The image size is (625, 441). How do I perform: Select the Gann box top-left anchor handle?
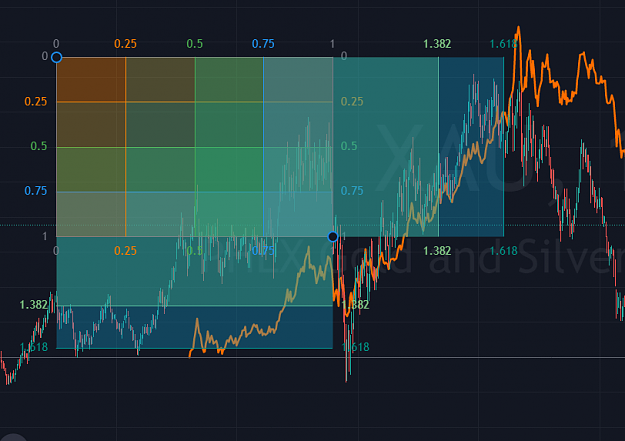click(57, 57)
